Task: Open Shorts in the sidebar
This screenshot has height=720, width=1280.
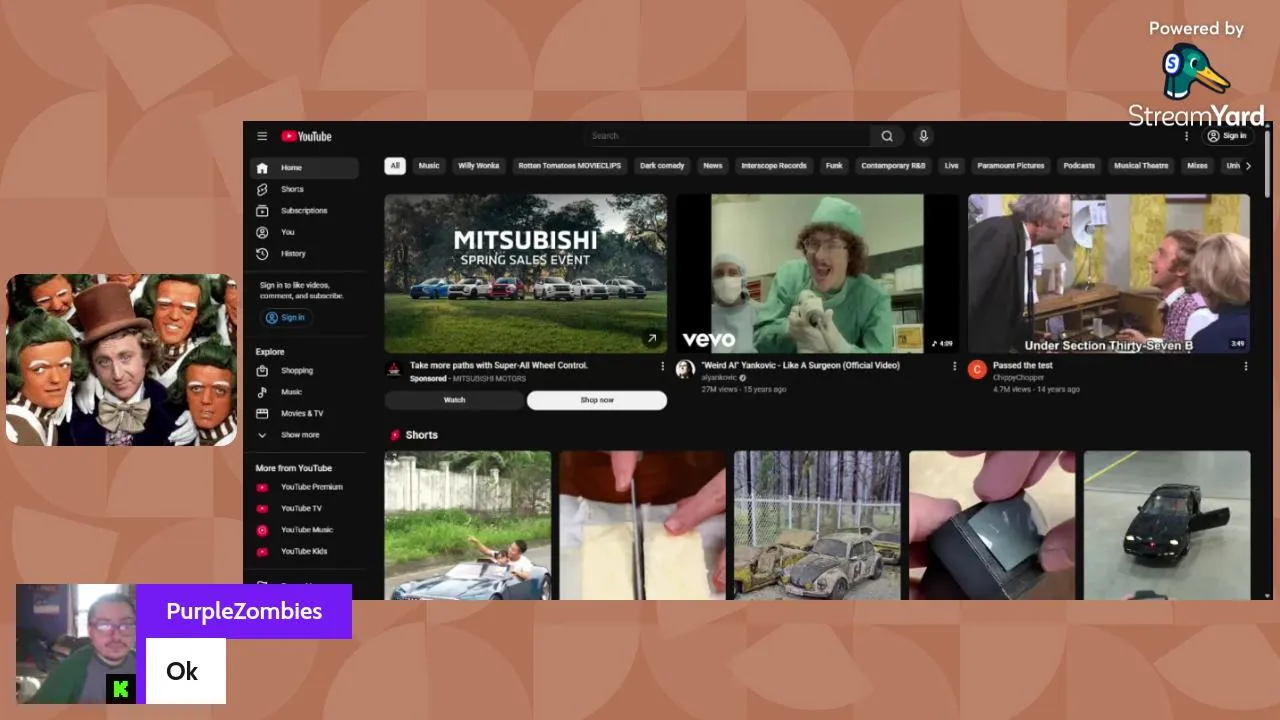Action: pyautogui.click(x=304, y=189)
